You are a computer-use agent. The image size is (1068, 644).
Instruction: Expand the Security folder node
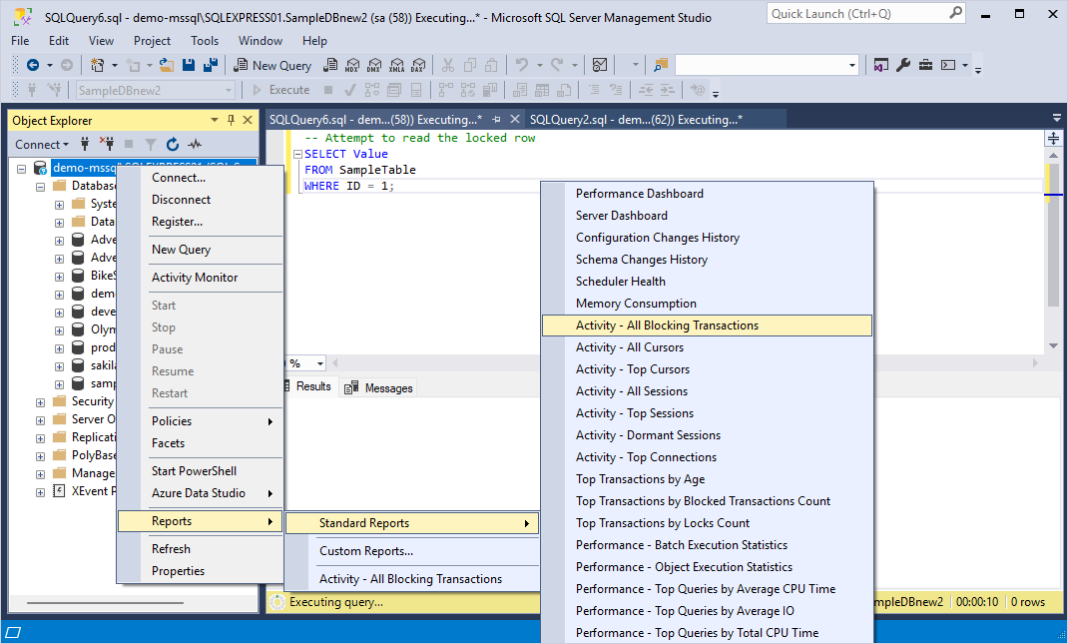(40, 402)
